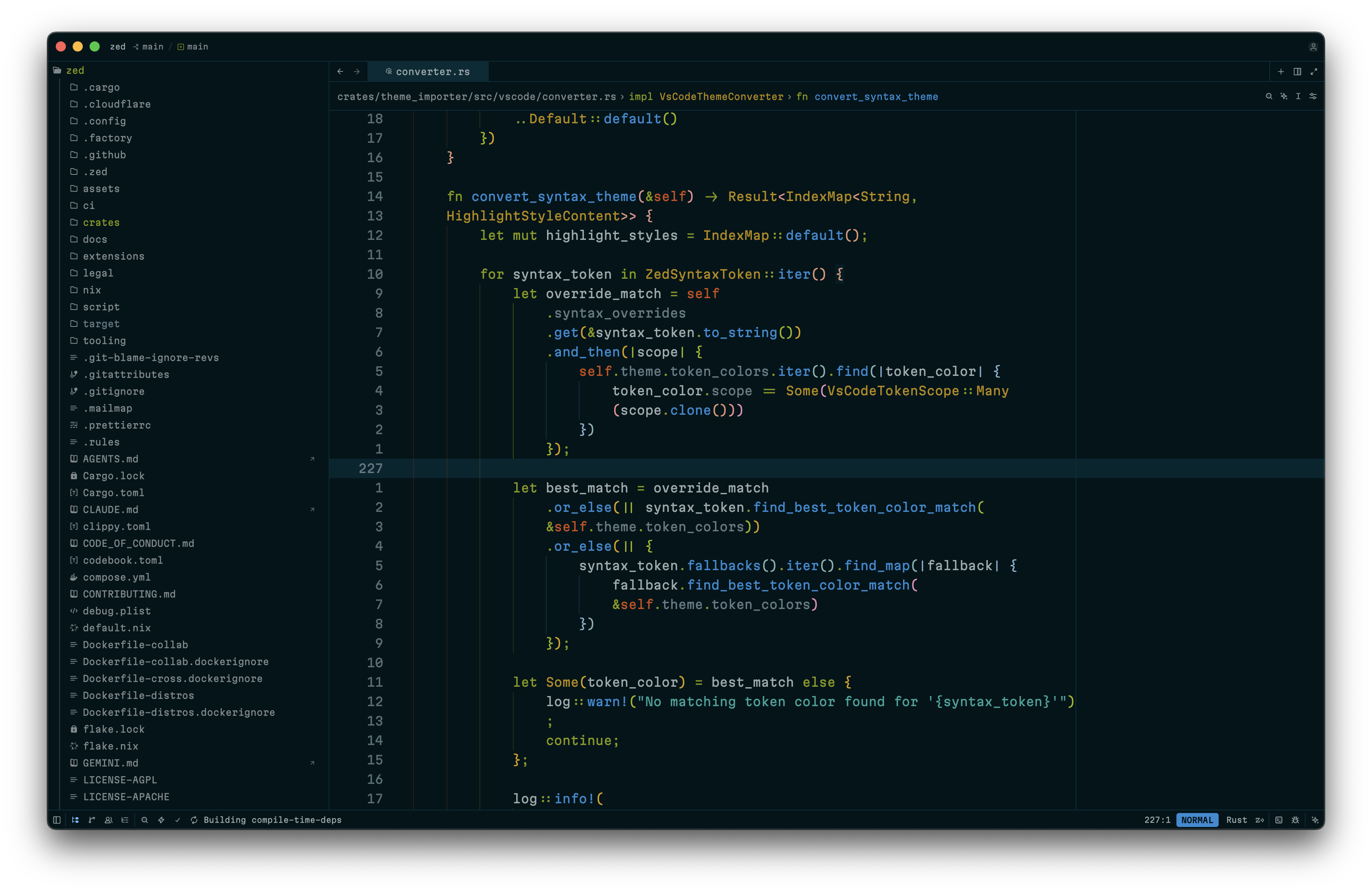
Task: Click the Building compile-time-deps status
Action: point(266,819)
